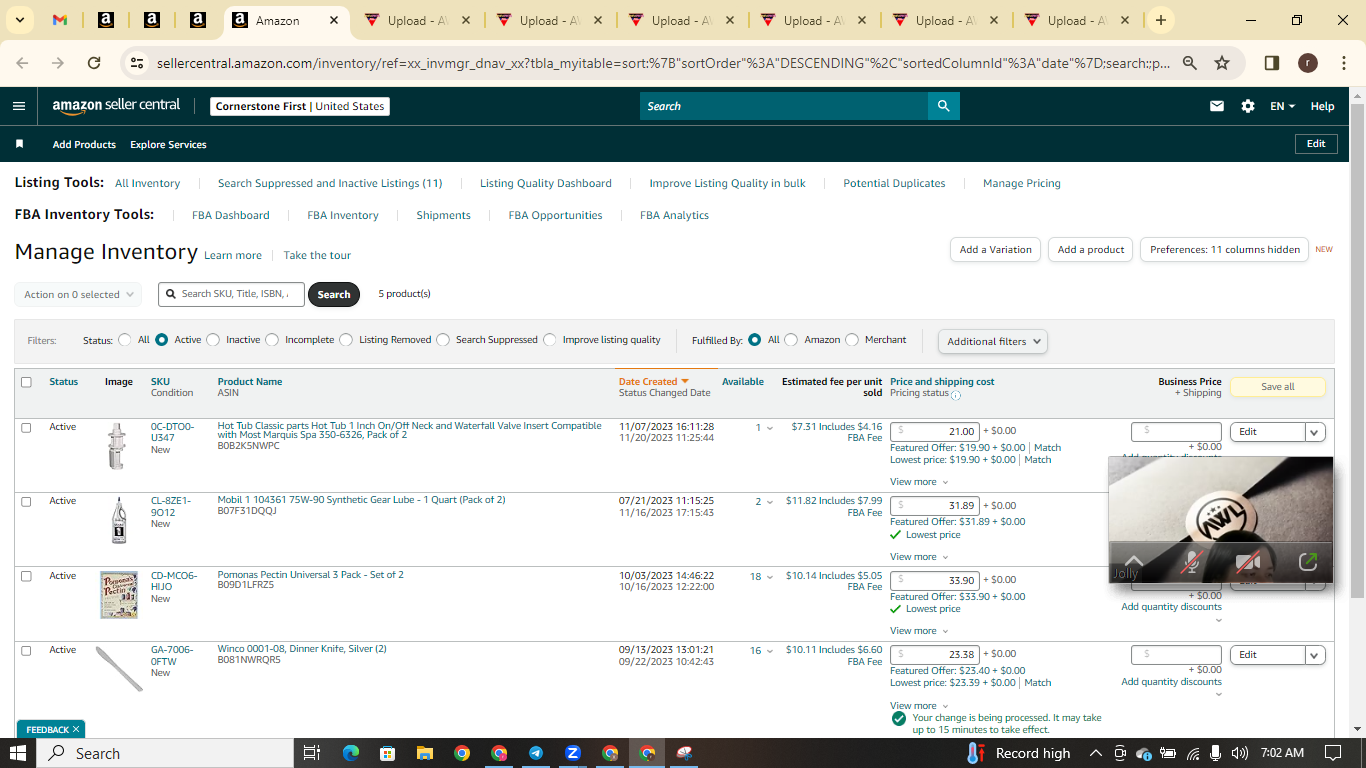Go to Manage Pricing

1022,183
